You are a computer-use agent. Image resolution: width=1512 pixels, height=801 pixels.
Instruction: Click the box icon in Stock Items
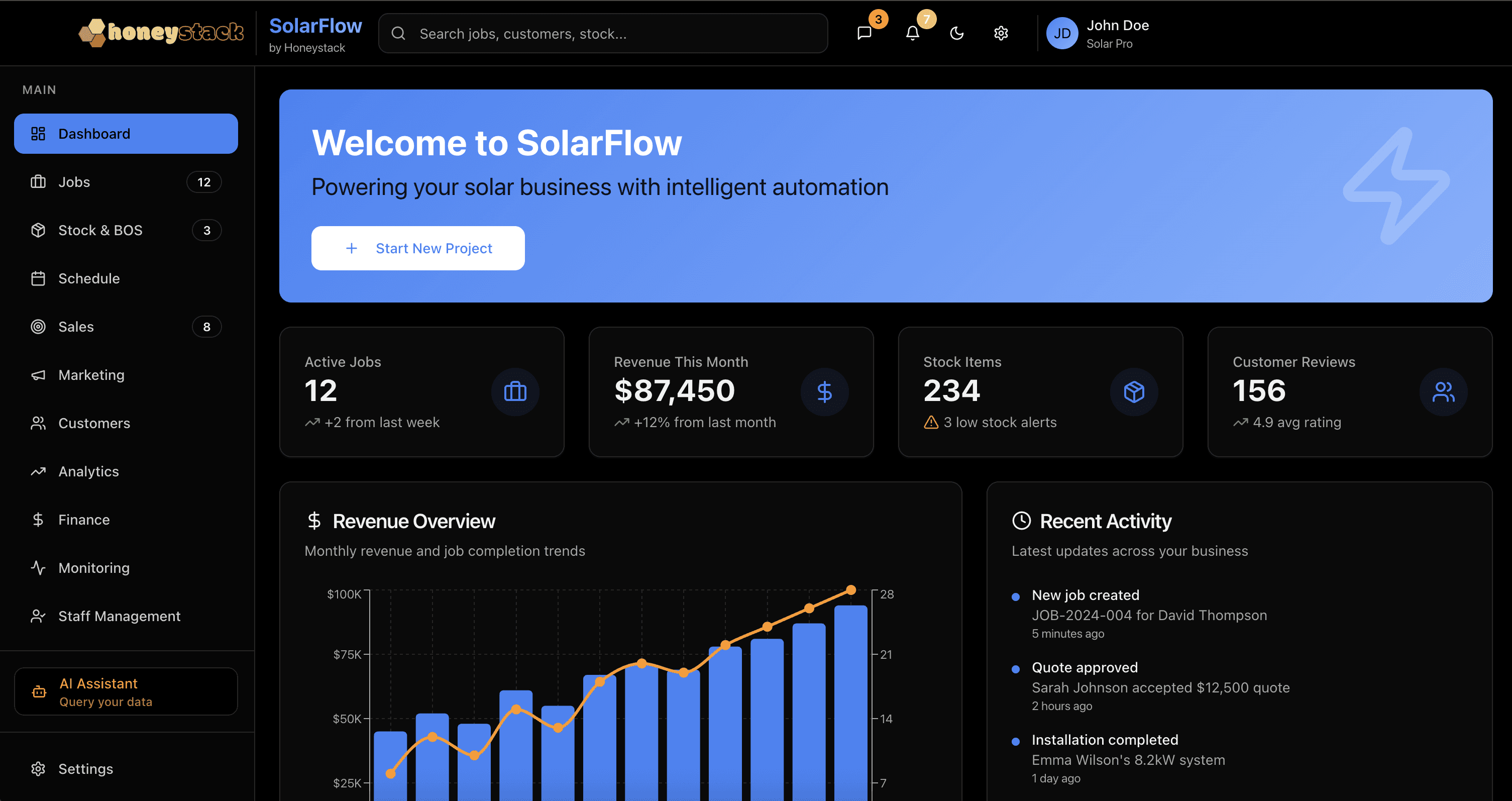coord(1133,391)
